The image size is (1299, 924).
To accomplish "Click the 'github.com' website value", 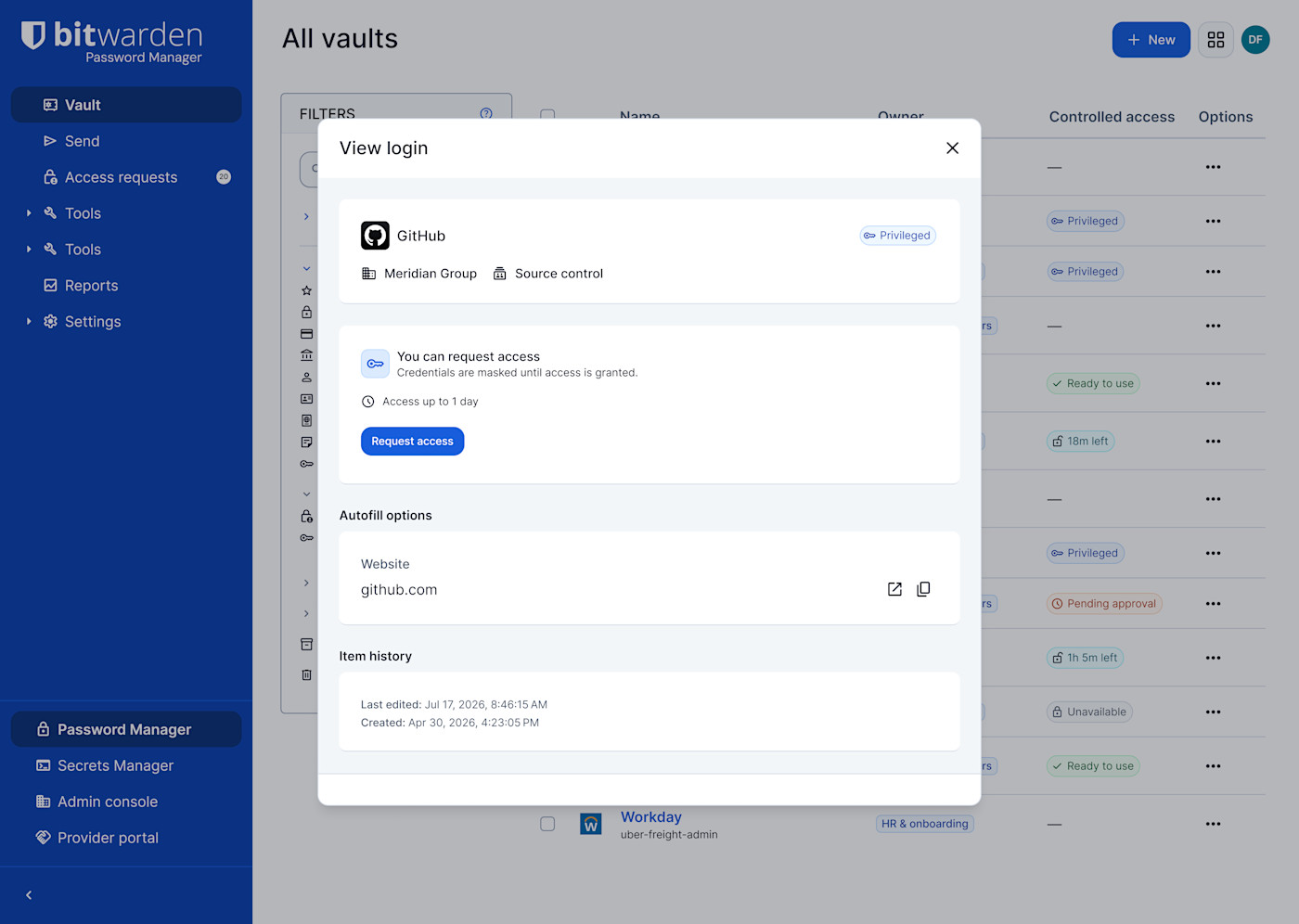I will [399, 590].
